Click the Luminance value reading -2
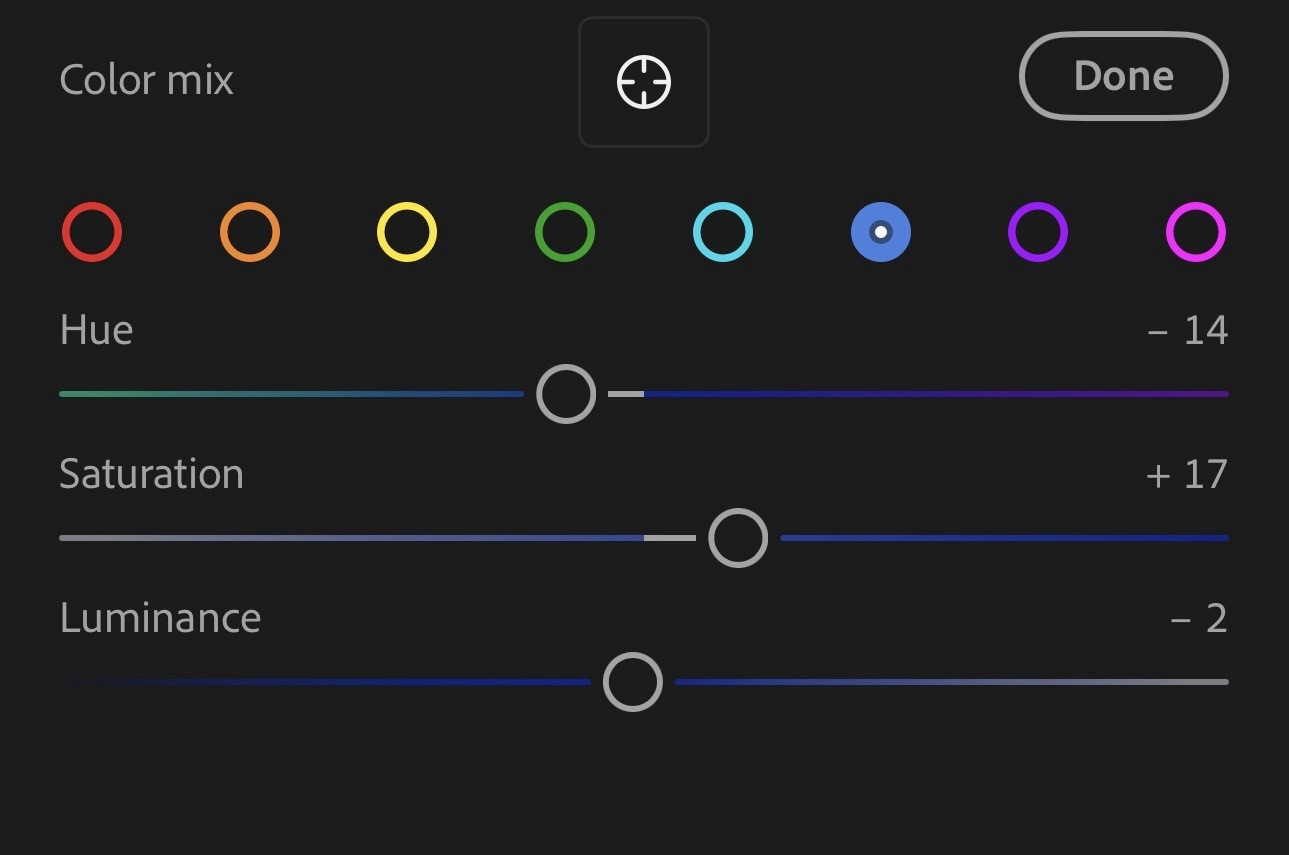This screenshot has width=1289, height=855. 1199,618
